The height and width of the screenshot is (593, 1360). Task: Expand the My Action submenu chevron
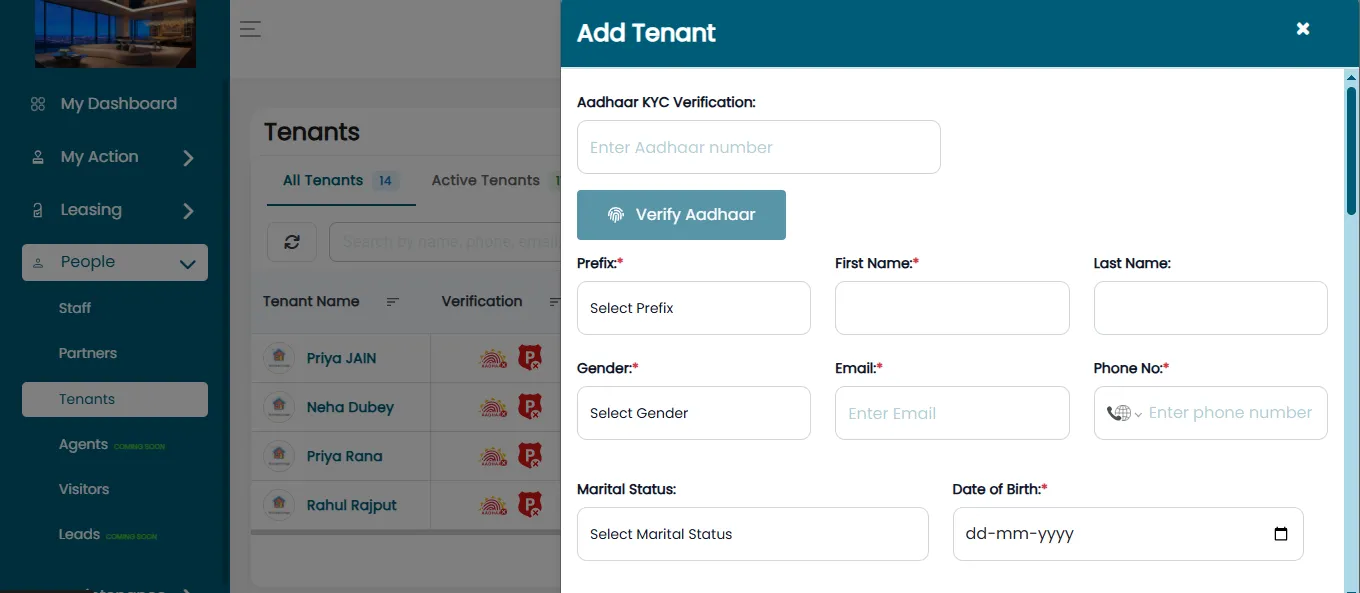tap(188, 158)
